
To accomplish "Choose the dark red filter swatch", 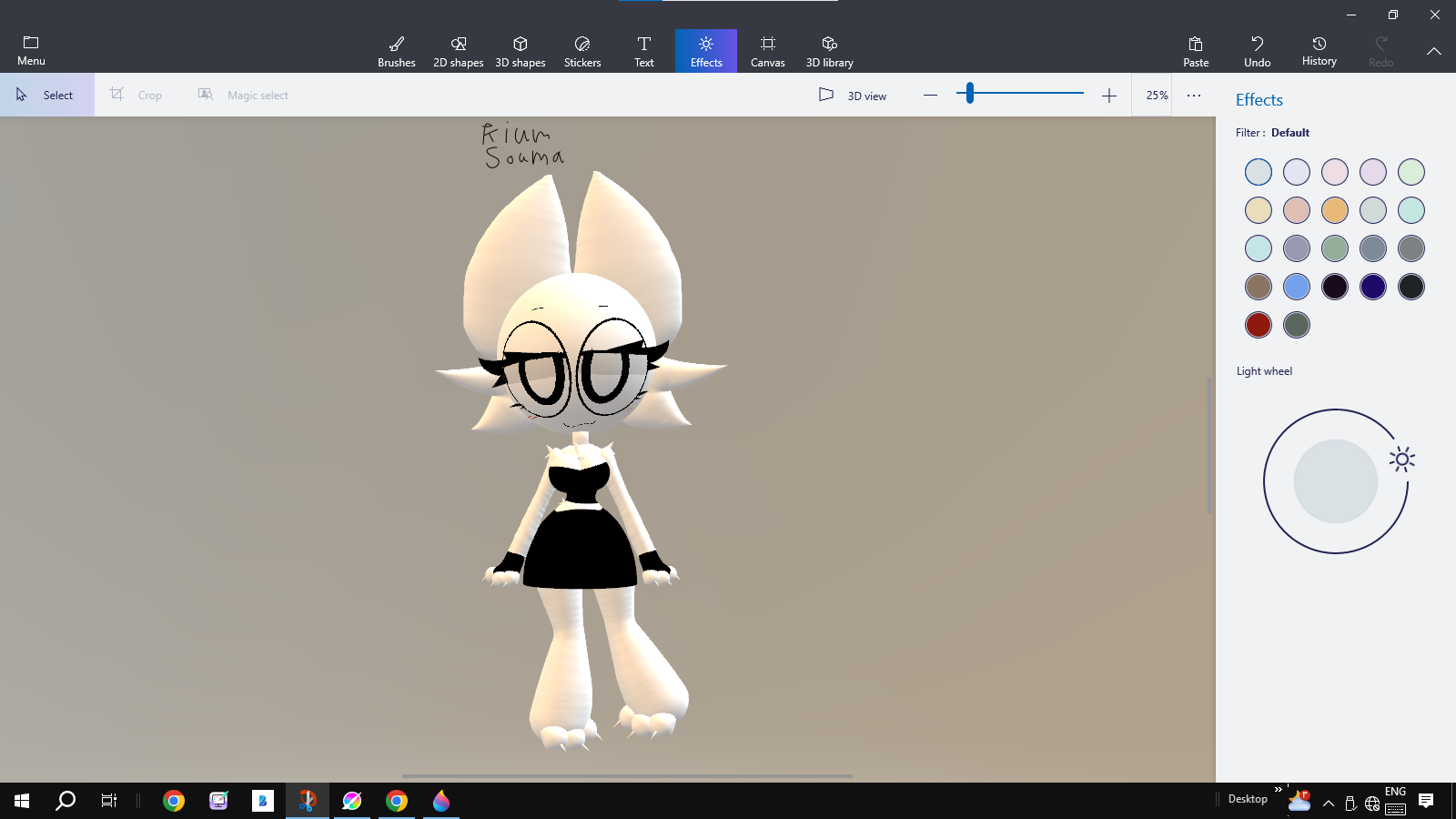I will point(1258,325).
